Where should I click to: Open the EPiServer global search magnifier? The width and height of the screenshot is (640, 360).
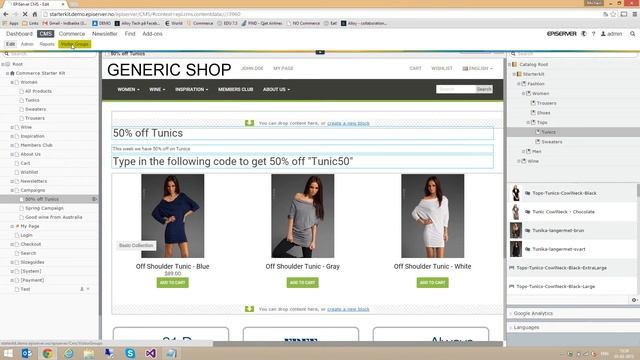pos(632,34)
